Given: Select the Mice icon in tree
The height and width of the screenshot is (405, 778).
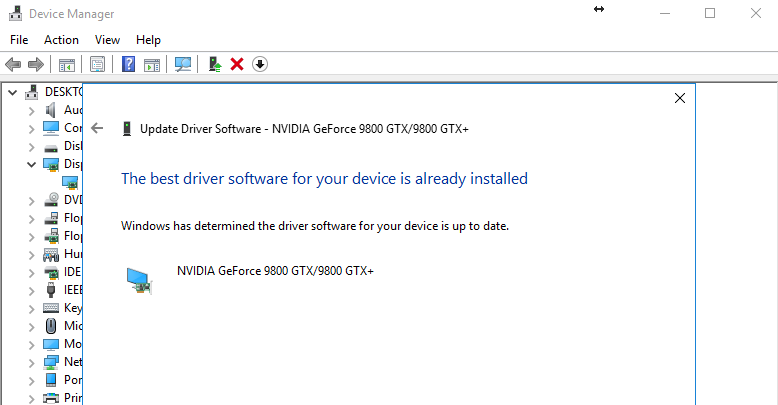Looking at the screenshot, I should click(x=51, y=326).
